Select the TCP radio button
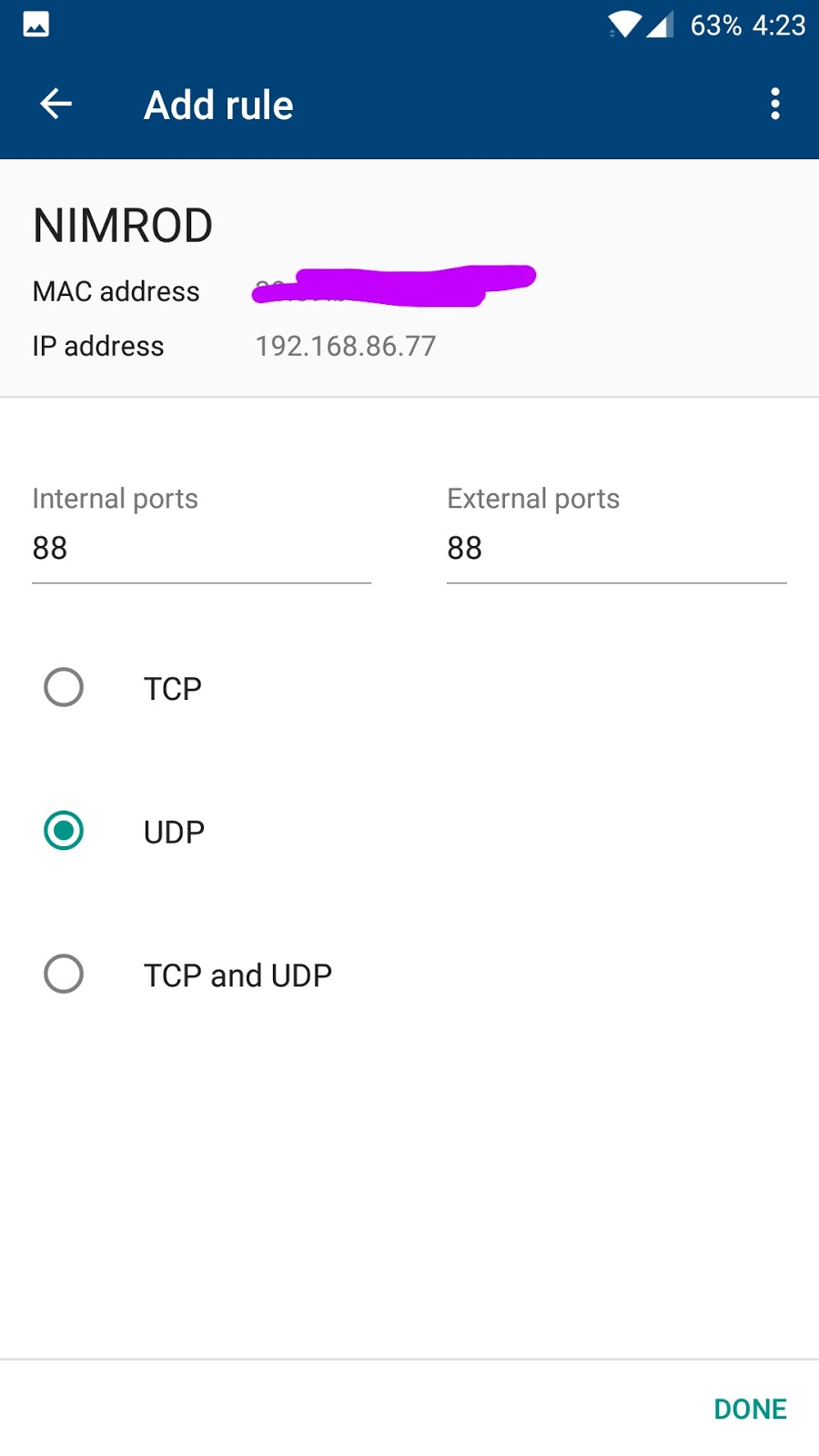The width and height of the screenshot is (819, 1456). (64, 688)
